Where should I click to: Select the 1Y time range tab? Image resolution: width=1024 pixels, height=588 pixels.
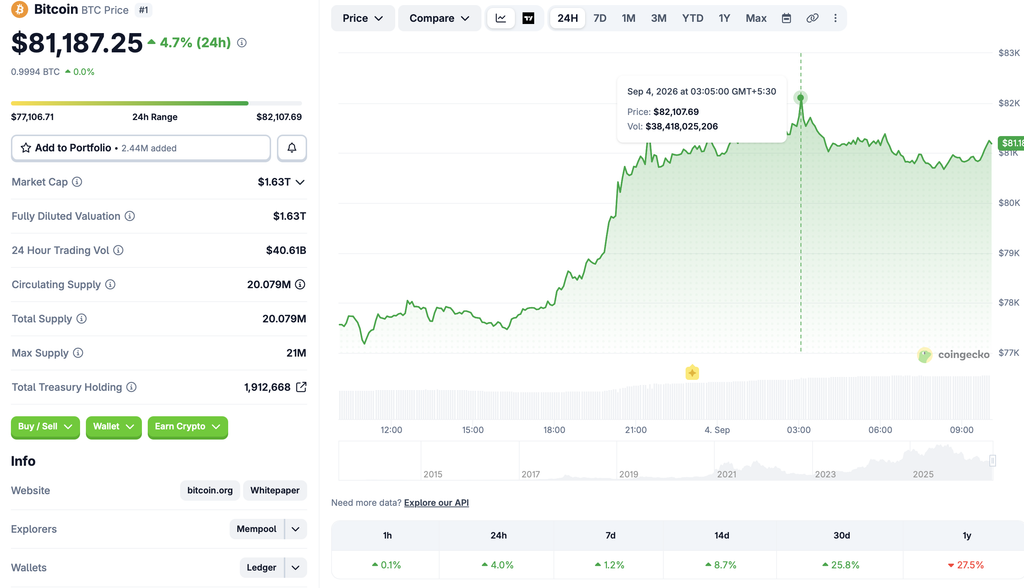click(724, 18)
